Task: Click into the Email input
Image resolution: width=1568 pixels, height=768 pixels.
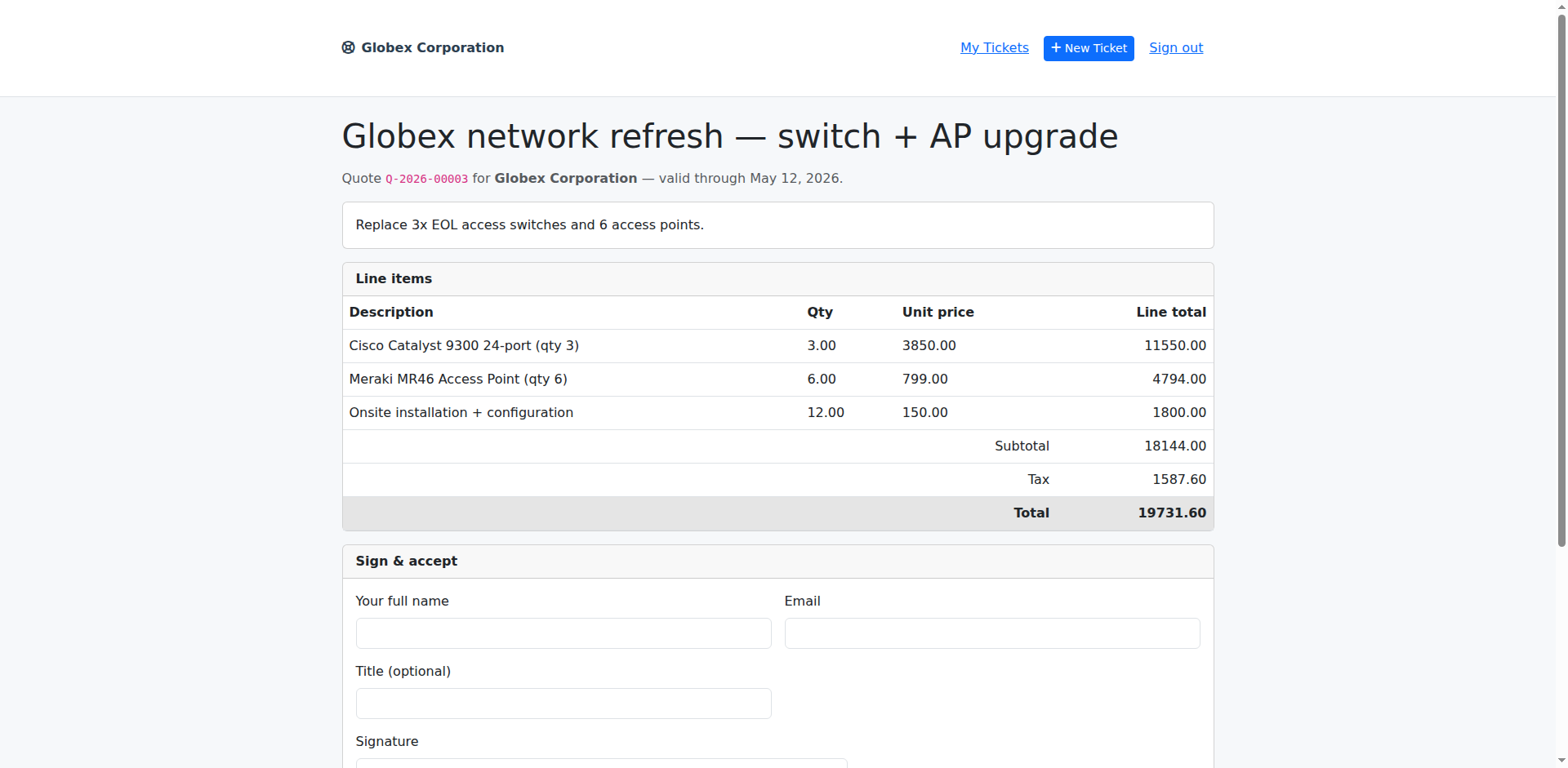Action: 992,633
